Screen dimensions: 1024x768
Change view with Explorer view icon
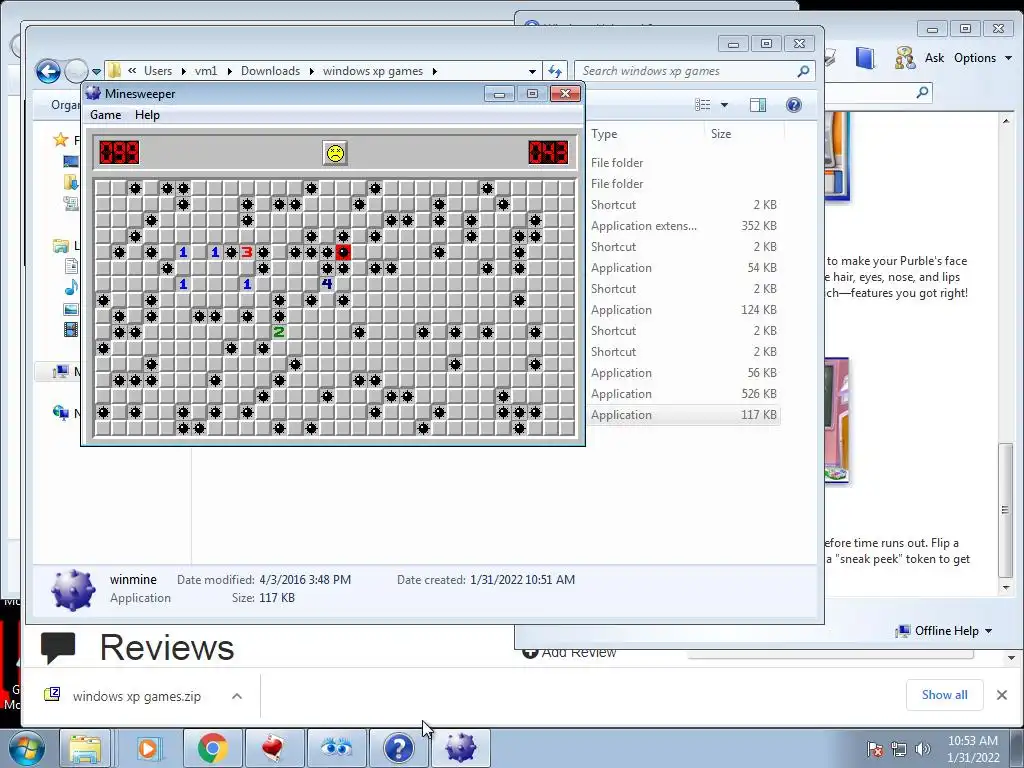pos(703,105)
